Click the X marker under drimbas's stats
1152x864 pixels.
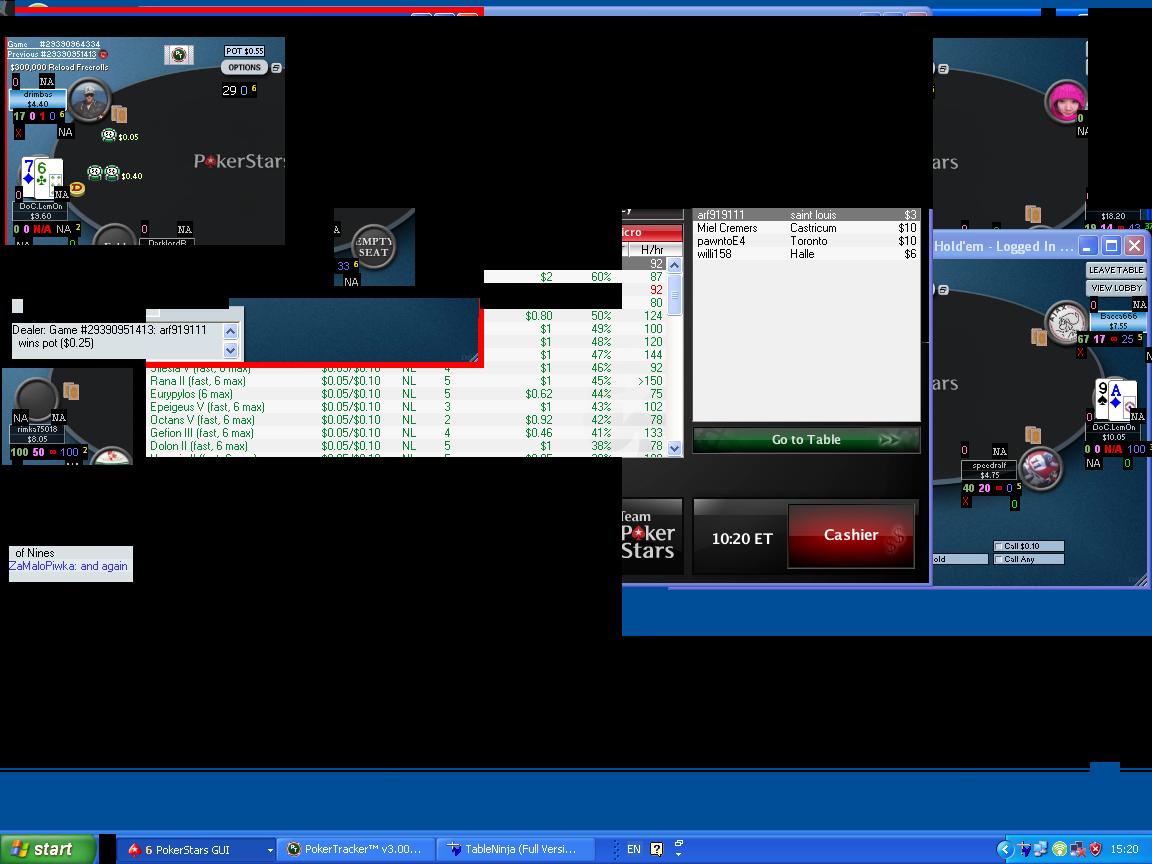[x=18, y=132]
